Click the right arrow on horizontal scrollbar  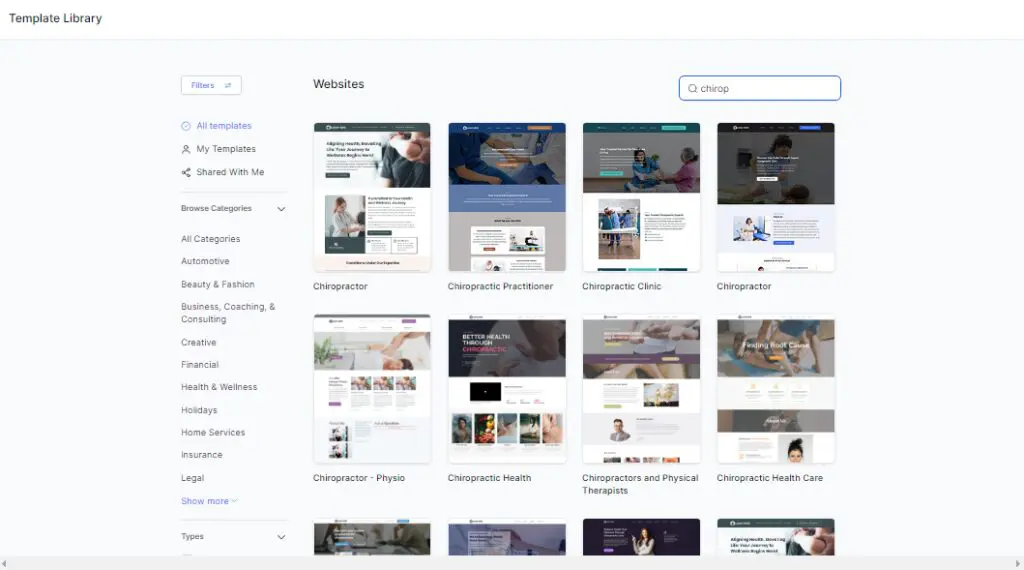point(1018,564)
